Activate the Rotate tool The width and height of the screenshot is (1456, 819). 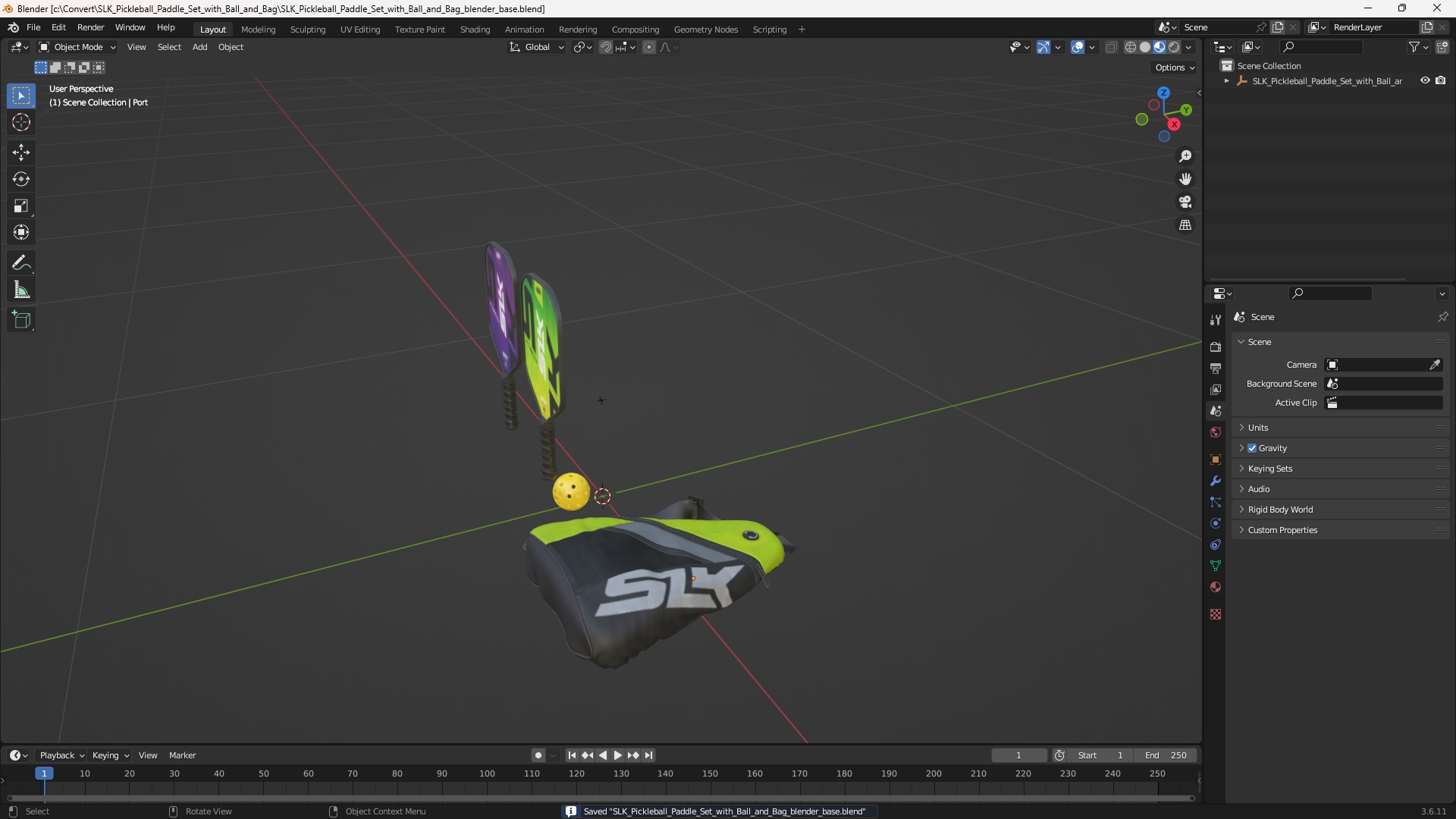point(21,179)
